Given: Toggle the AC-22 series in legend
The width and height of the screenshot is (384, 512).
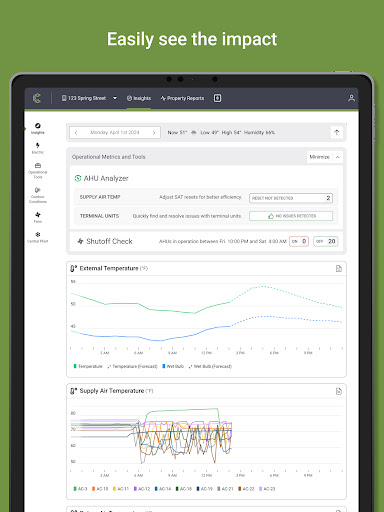Looking at the screenshot, I should [x=246, y=489].
